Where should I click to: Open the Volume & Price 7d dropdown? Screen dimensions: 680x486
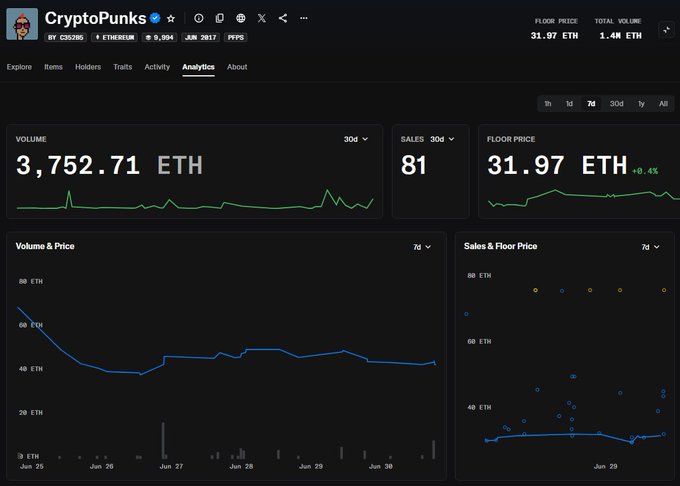coord(422,247)
